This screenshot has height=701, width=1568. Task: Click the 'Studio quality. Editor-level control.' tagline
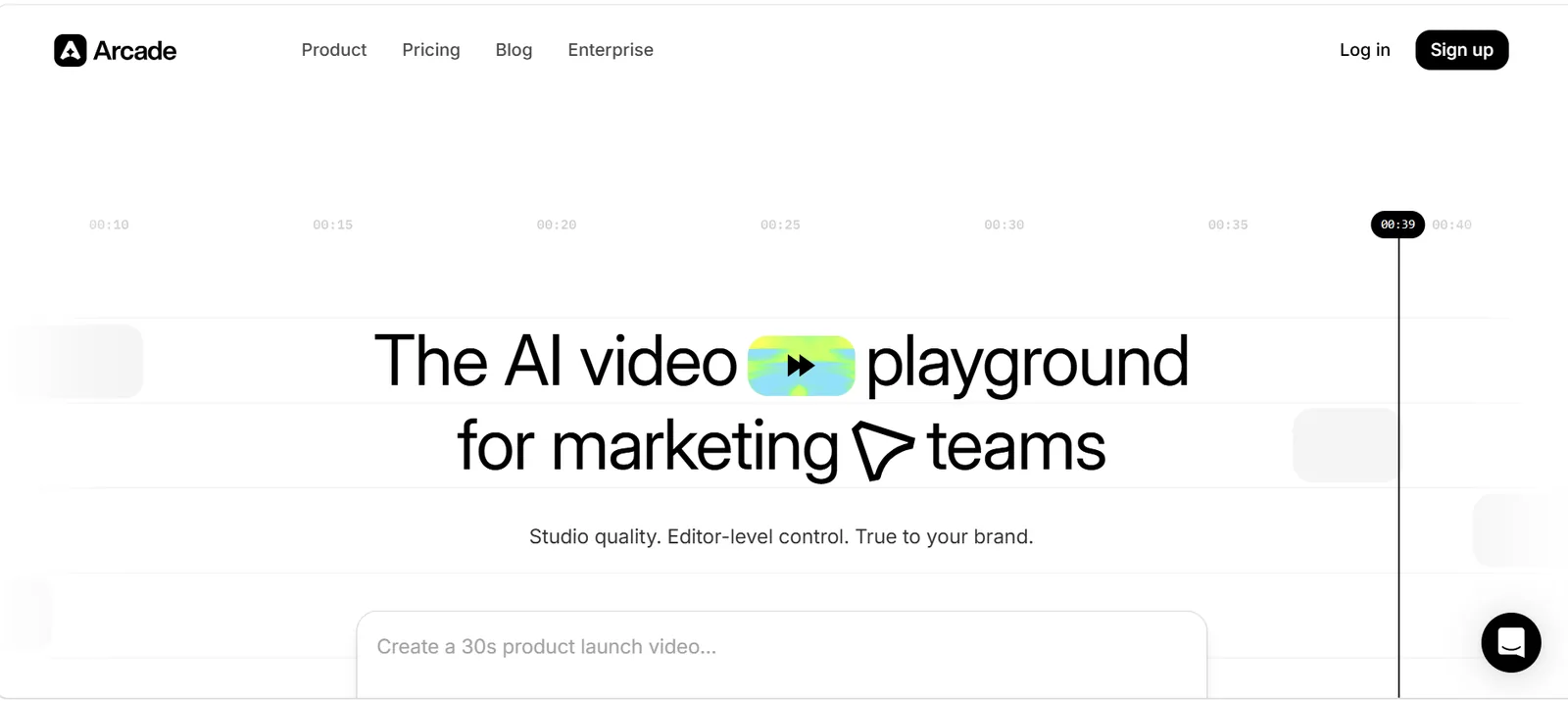click(x=781, y=536)
